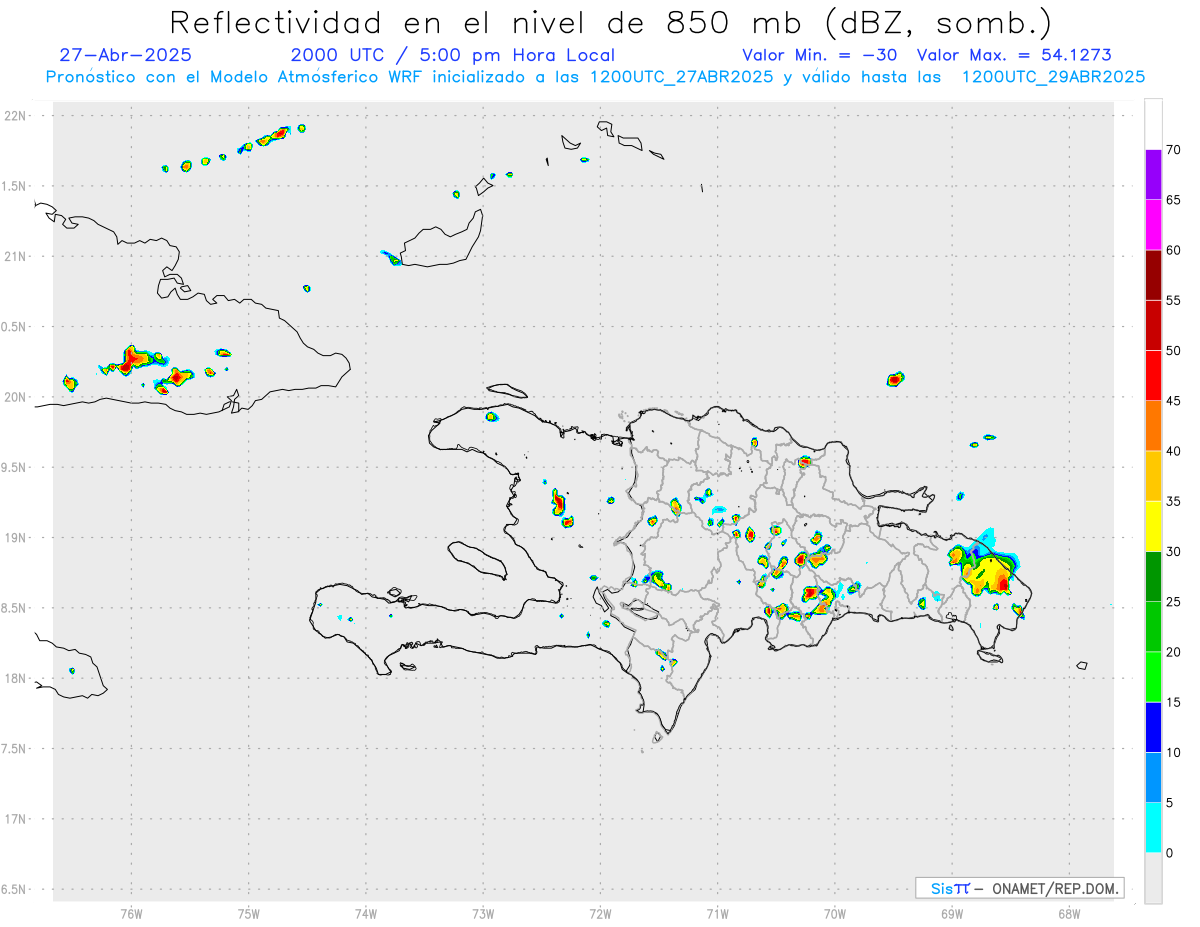The image size is (1200, 927).
Task: Click the '22N' latitude label
Action: [x=15, y=116]
